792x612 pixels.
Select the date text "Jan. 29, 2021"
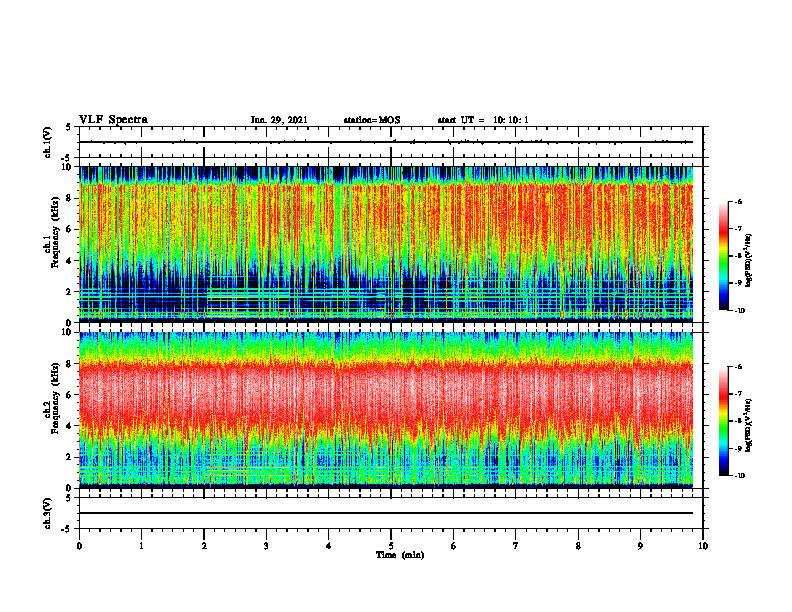[279, 120]
